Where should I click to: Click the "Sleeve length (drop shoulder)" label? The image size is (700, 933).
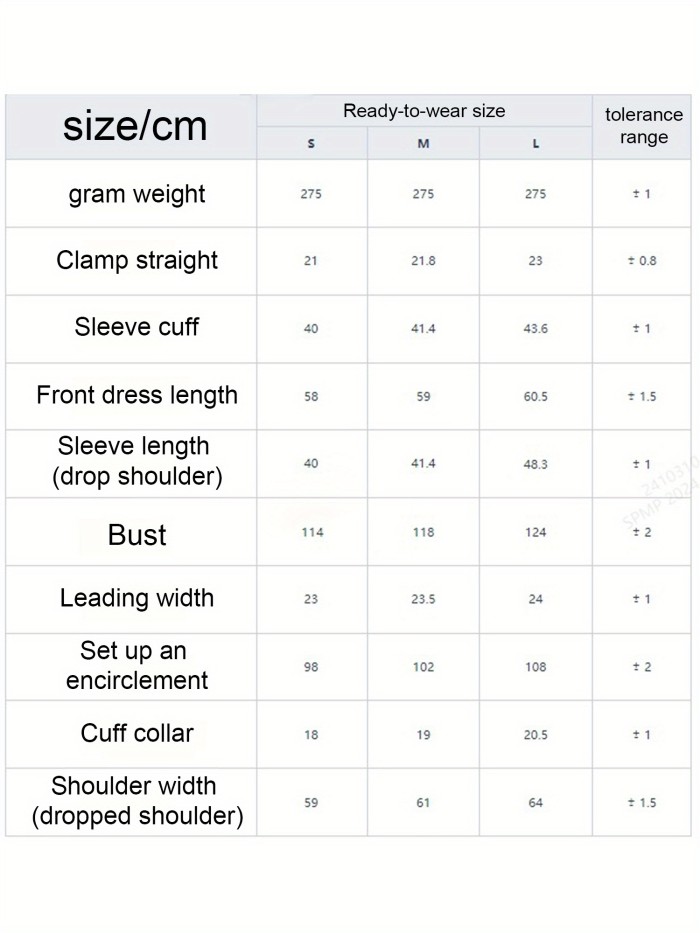click(137, 461)
